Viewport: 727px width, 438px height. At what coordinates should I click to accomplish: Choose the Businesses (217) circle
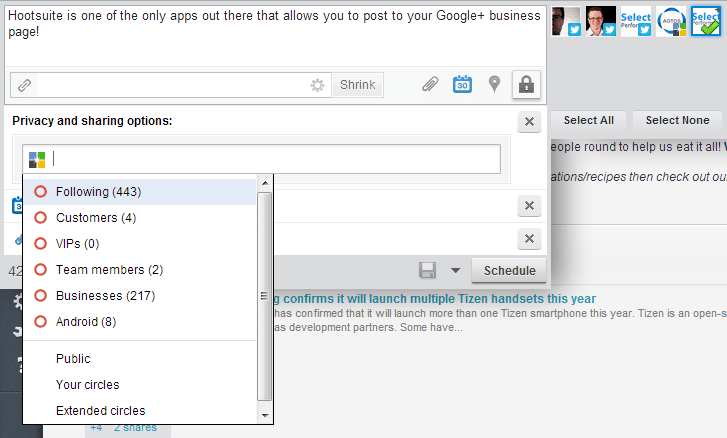140,296
